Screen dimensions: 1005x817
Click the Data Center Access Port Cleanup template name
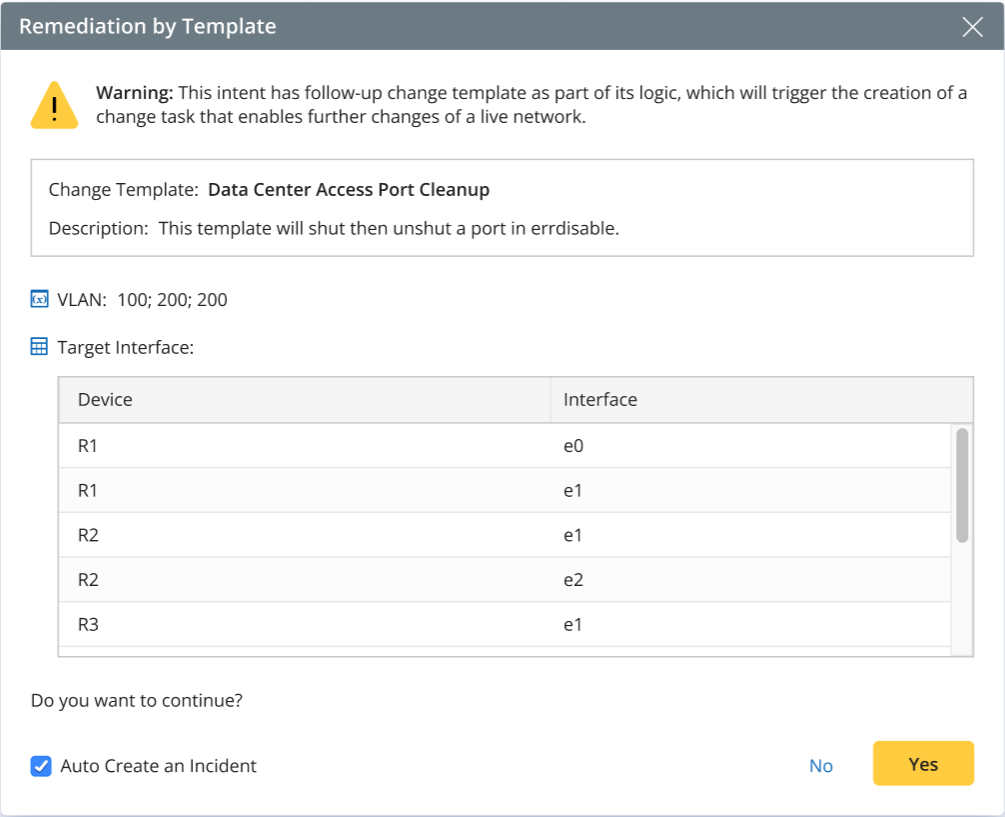tap(348, 189)
